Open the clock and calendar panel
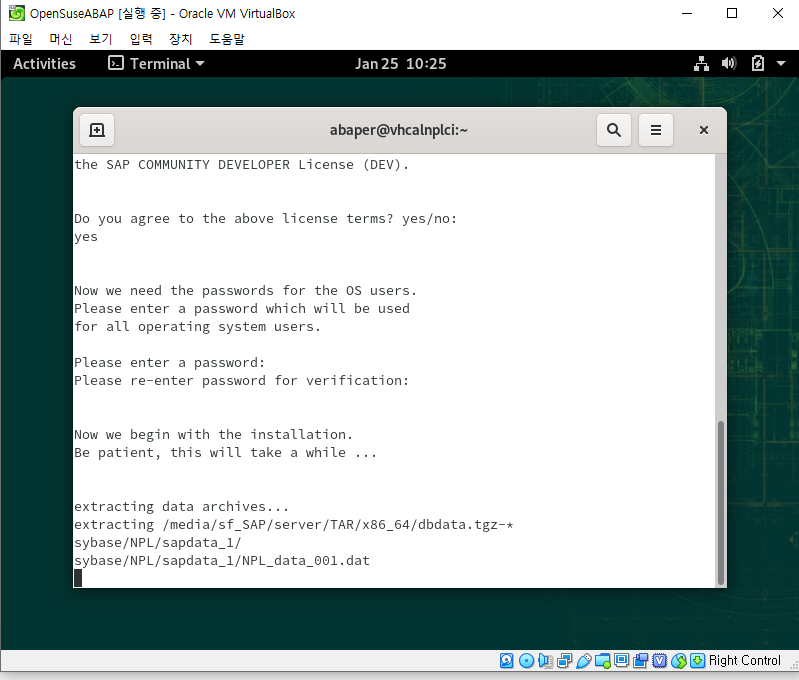Screen dimensions: 799x680 click(401, 64)
